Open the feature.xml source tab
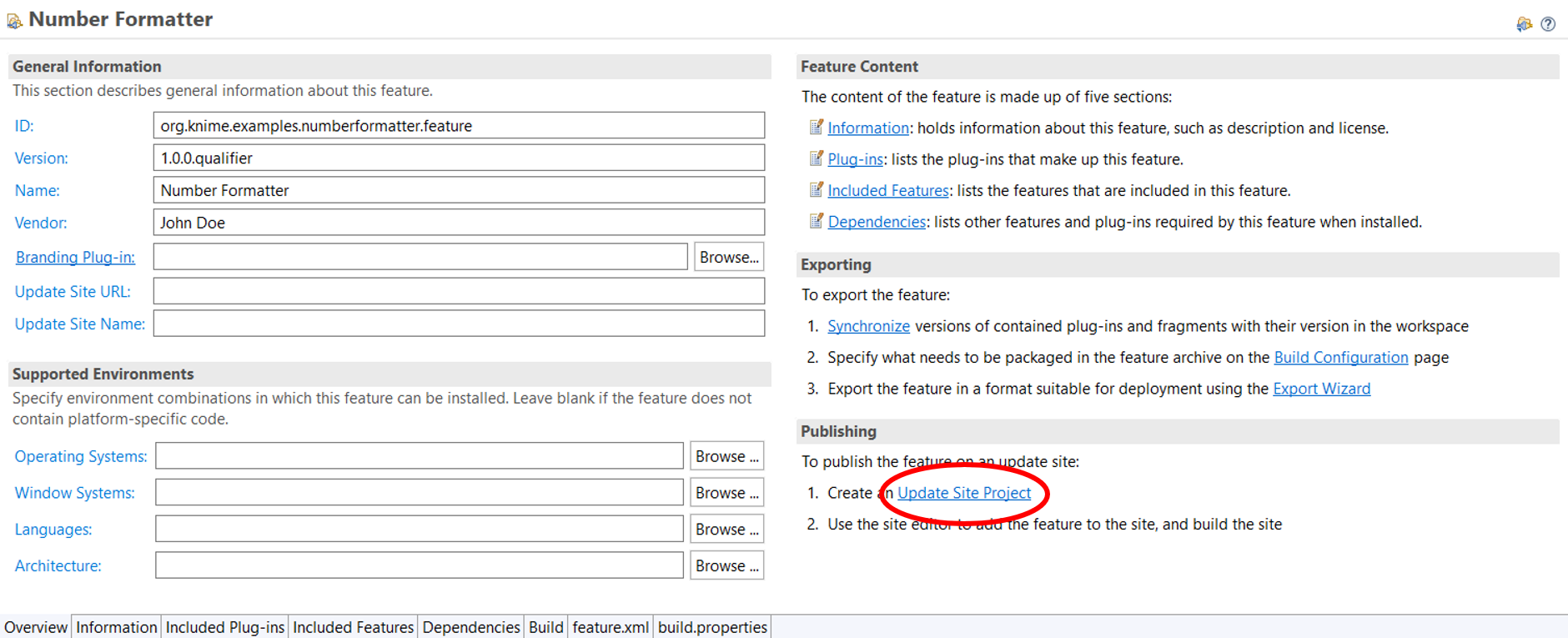 (611, 627)
